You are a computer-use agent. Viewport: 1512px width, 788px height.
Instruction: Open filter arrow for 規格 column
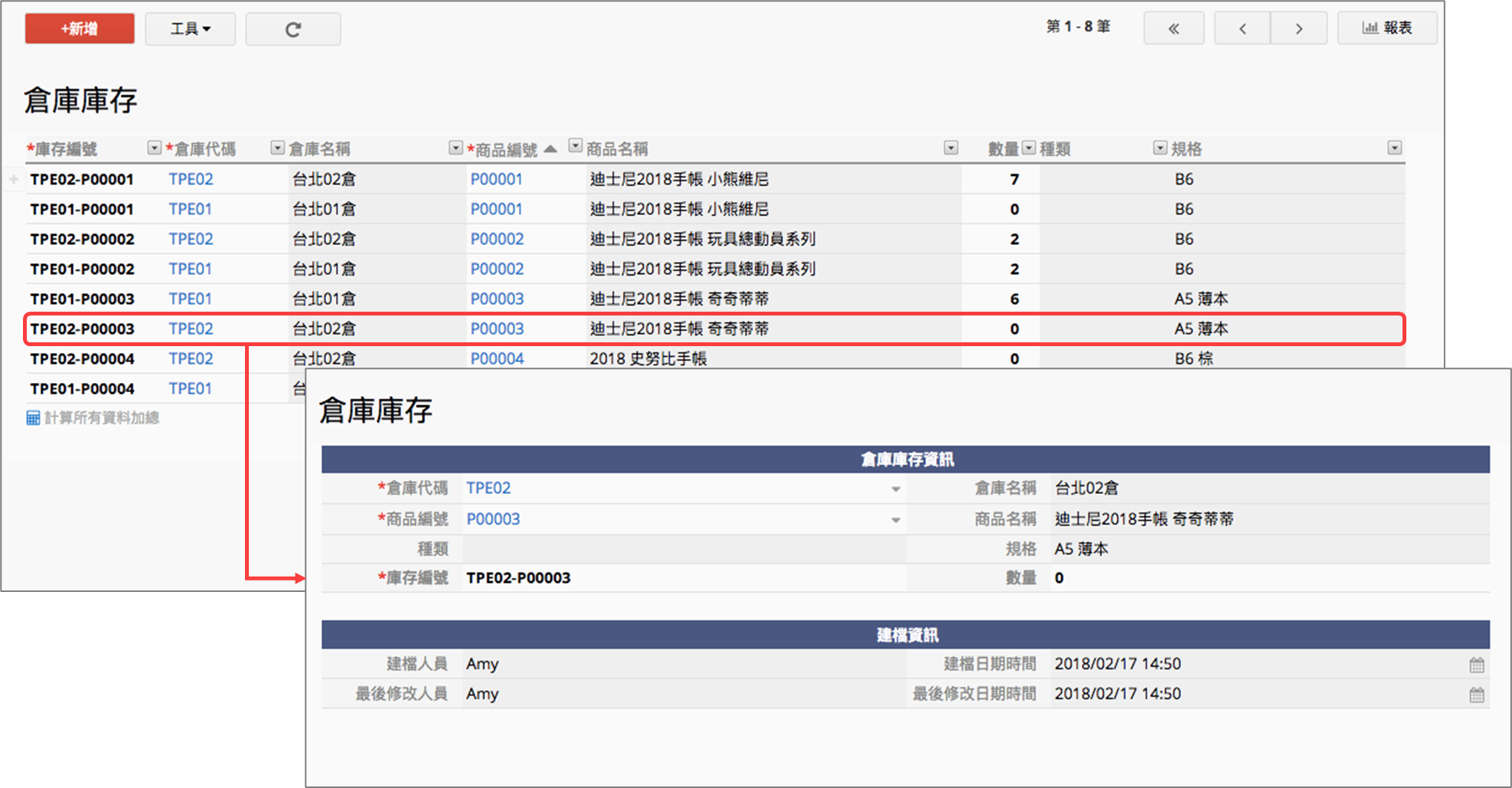click(1394, 148)
